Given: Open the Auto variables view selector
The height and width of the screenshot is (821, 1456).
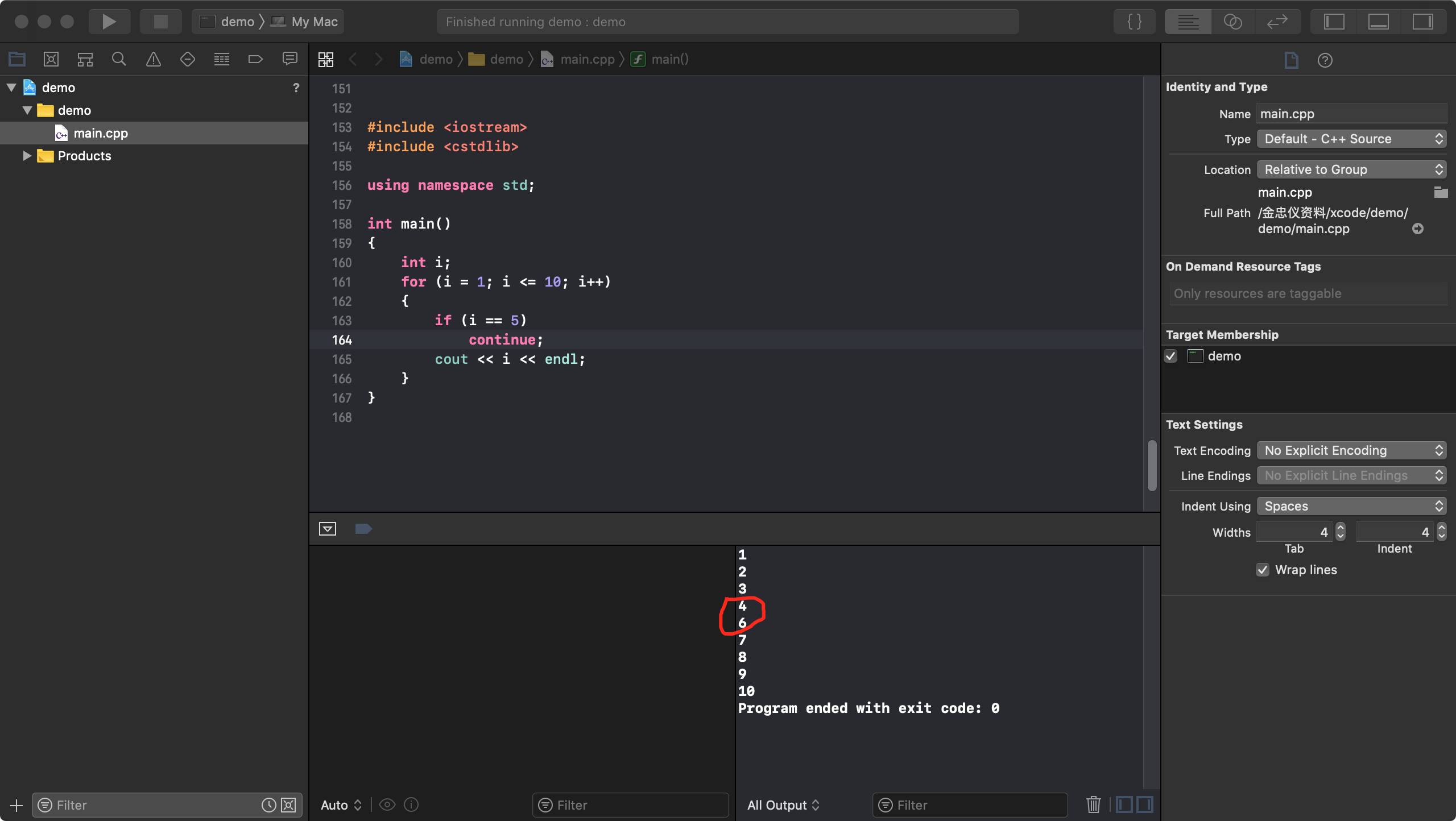Looking at the screenshot, I should pyautogui.click(x=341, y=805).
